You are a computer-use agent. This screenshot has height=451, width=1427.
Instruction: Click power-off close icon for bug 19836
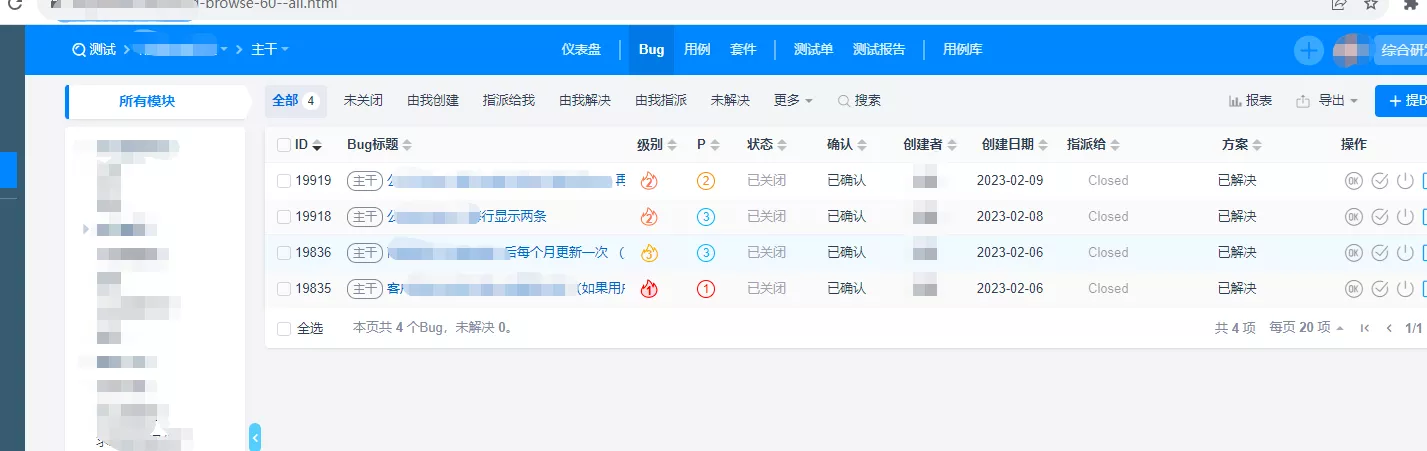point(1405,253)
